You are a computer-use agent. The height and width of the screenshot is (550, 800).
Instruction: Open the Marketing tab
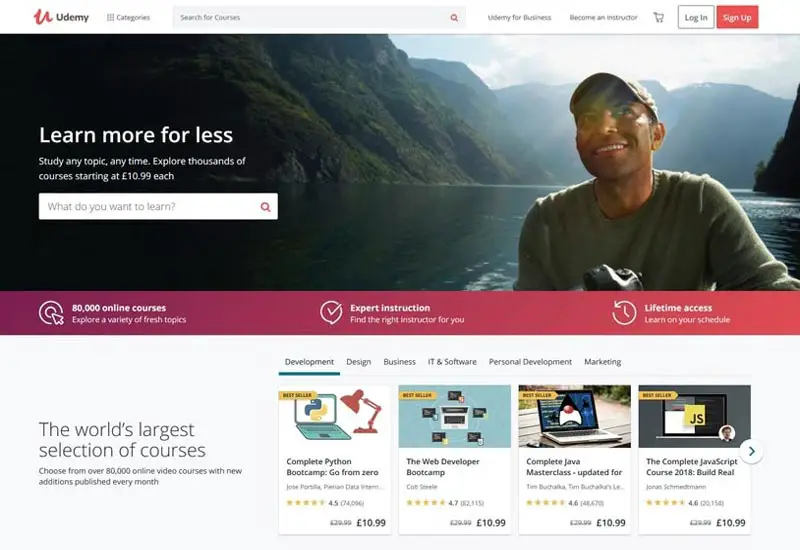[x=603, y=362]
